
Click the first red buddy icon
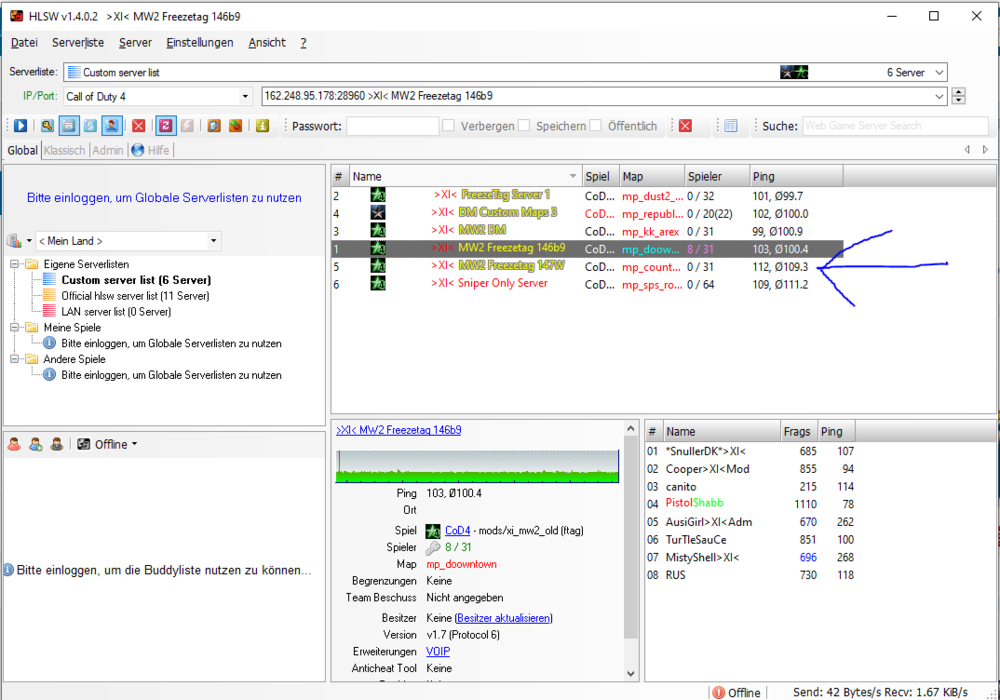point(14,445)
